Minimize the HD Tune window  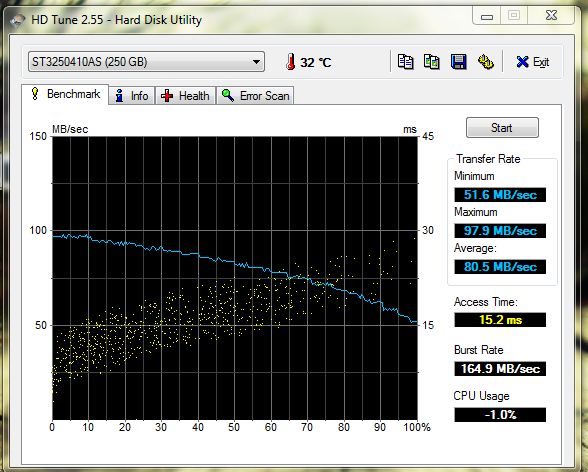coord(487,16)
